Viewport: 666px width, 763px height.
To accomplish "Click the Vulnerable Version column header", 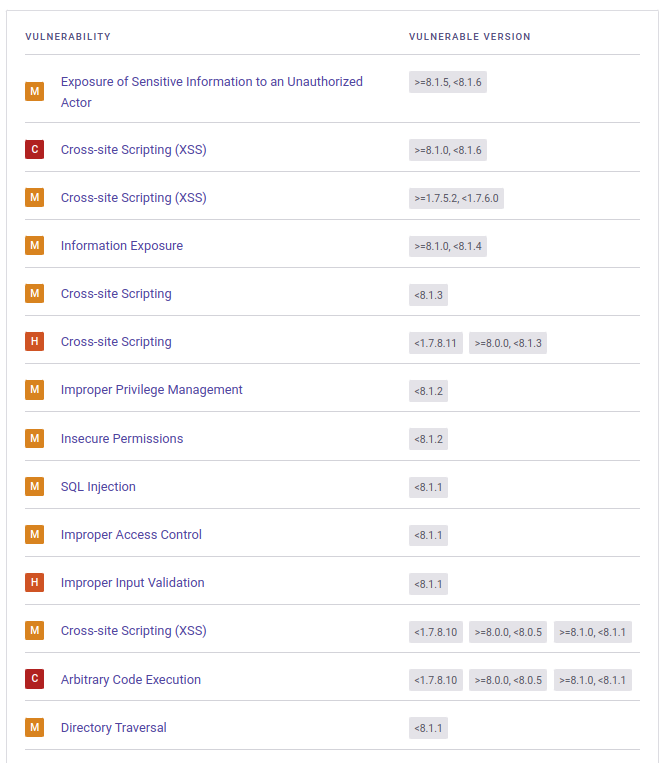I will [x=469, y=36].
